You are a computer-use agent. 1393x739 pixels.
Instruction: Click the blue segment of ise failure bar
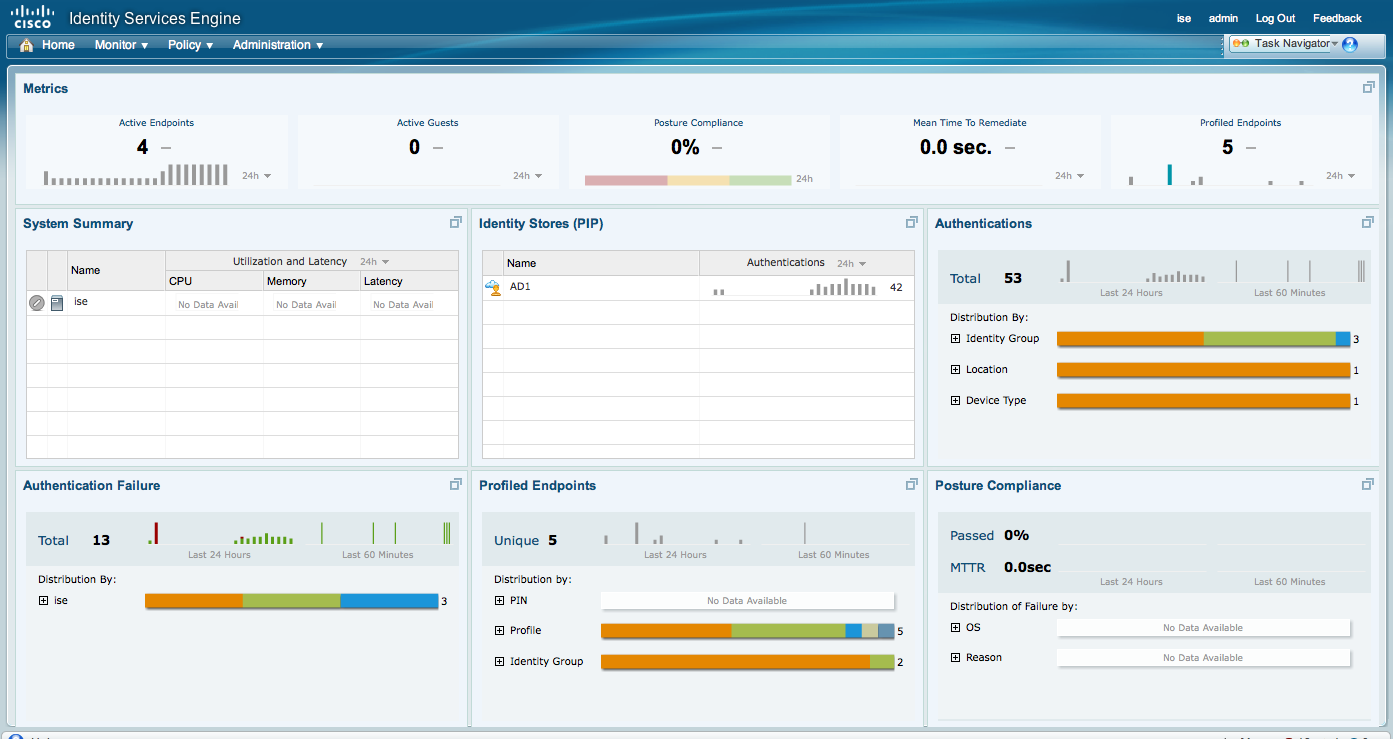click(x=388, y=601)
